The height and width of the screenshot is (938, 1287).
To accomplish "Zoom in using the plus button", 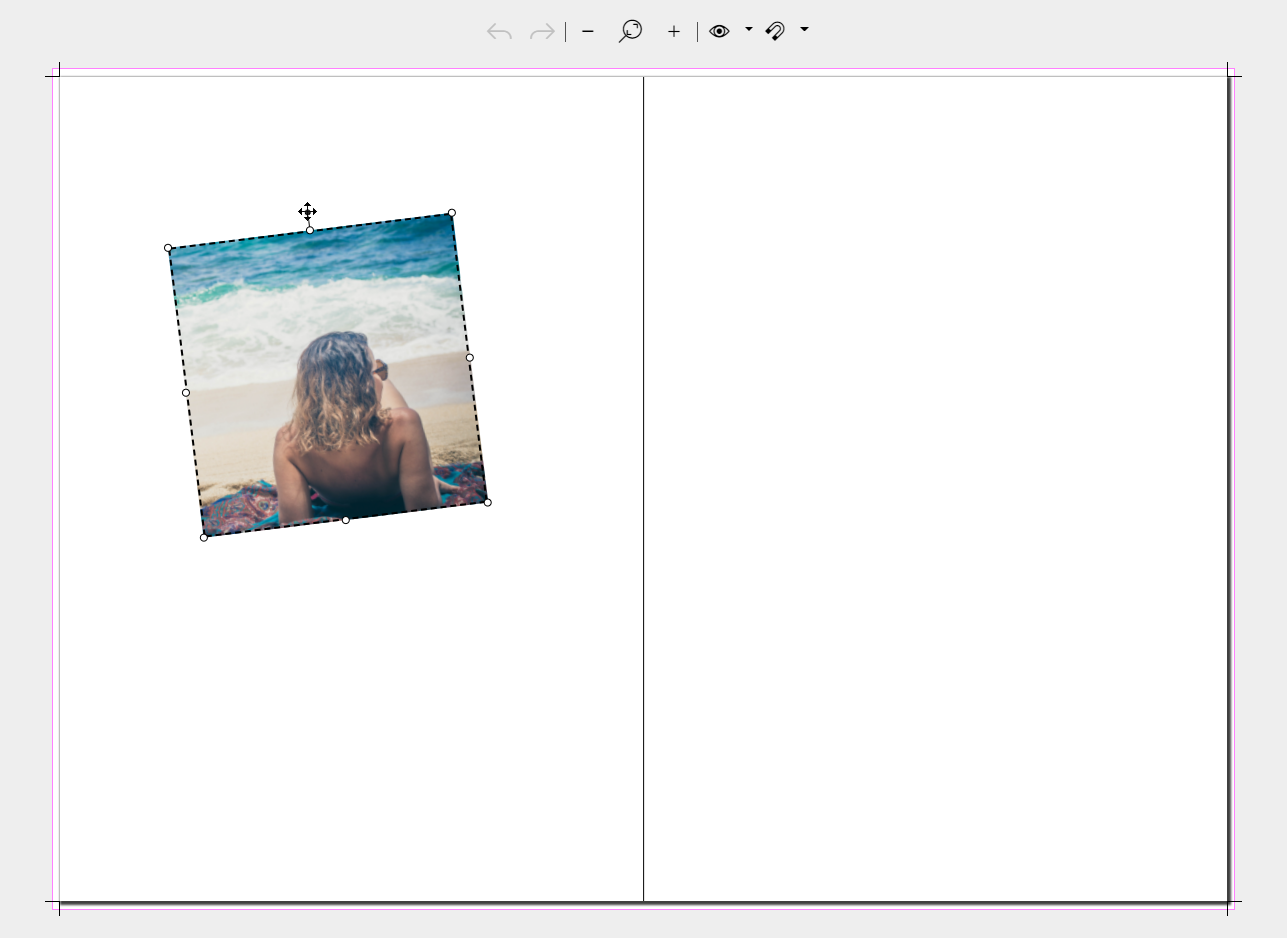I will pyautogui.click(x=674, y=32).
